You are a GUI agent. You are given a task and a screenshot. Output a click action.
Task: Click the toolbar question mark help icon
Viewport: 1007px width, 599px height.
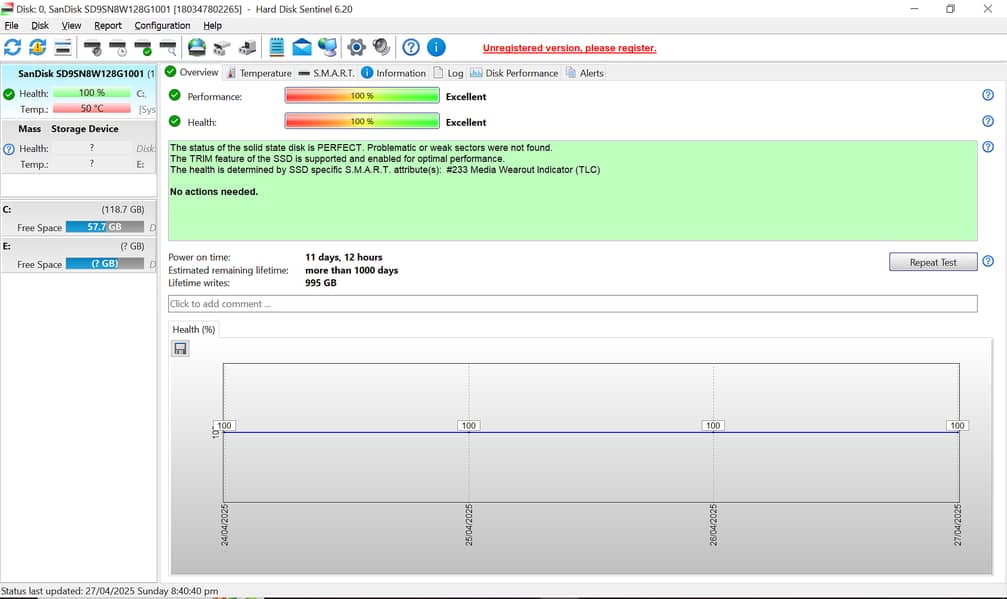click(411, 47)
